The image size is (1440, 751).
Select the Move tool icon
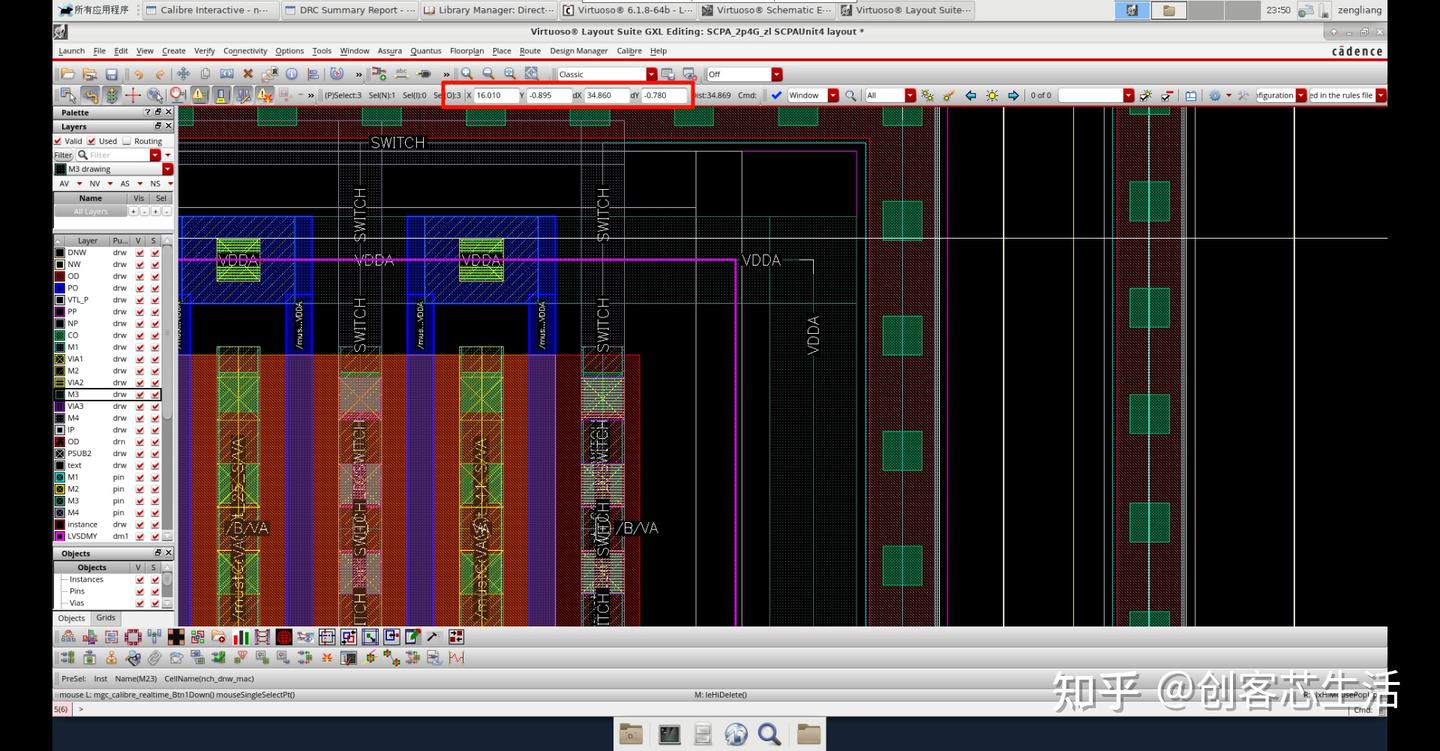183,74
